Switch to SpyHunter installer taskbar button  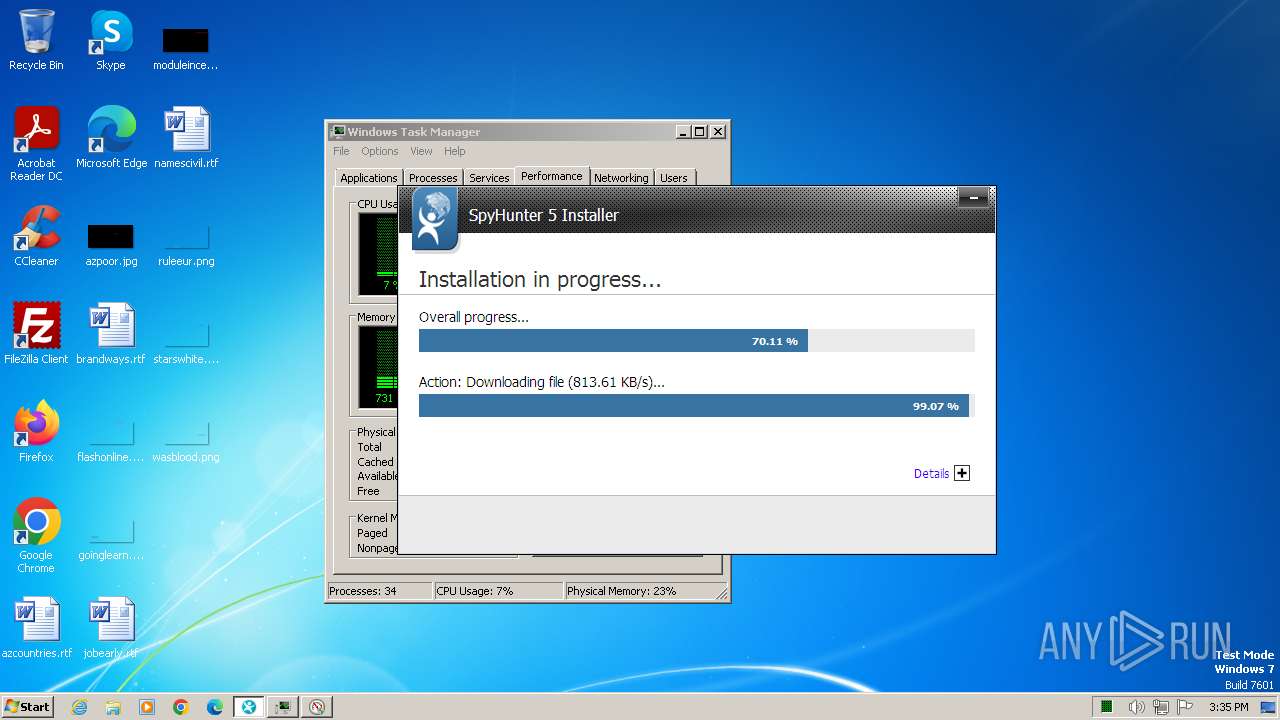point(249,707)
